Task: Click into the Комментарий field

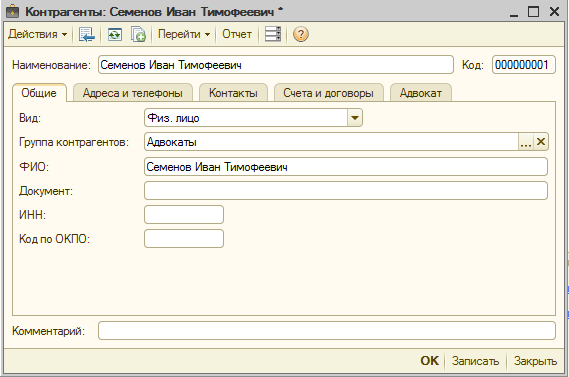Action: point(327,331)
